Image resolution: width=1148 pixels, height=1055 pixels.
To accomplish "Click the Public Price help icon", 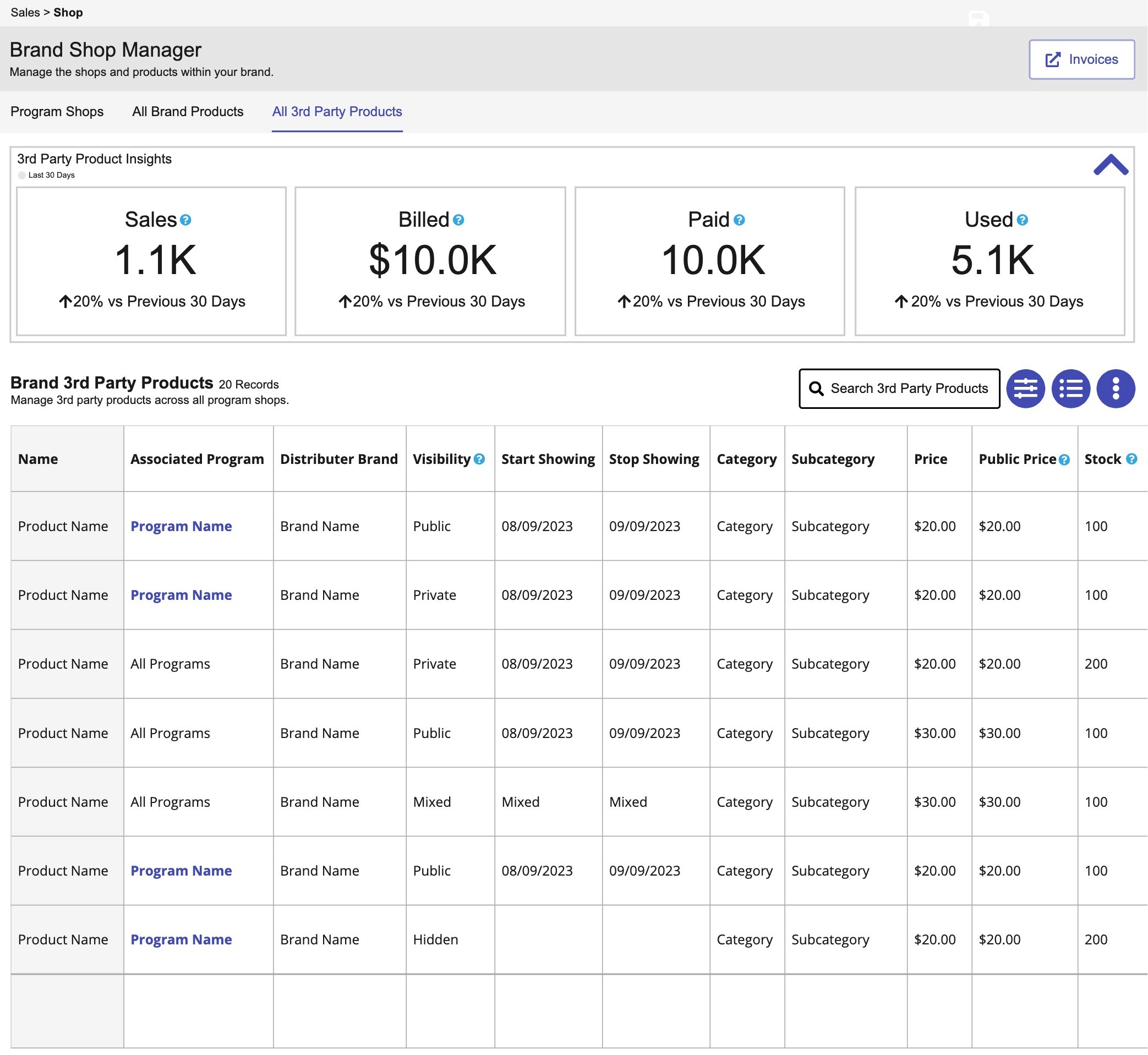I will 1063,460.
